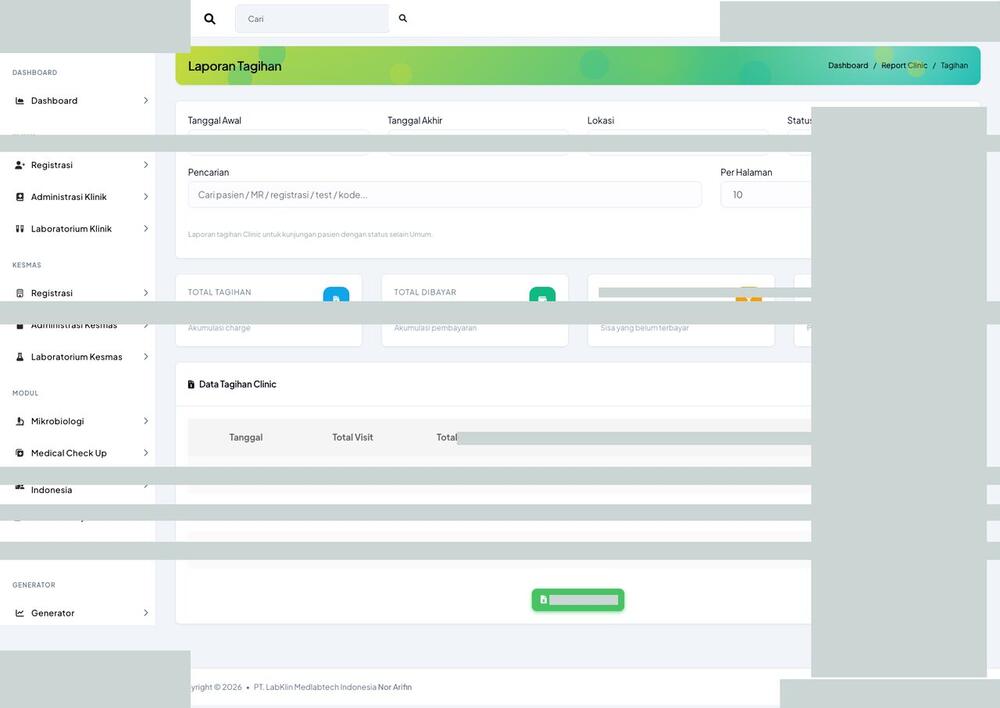Click the Tagihan breadcrumb

point(954,66)
